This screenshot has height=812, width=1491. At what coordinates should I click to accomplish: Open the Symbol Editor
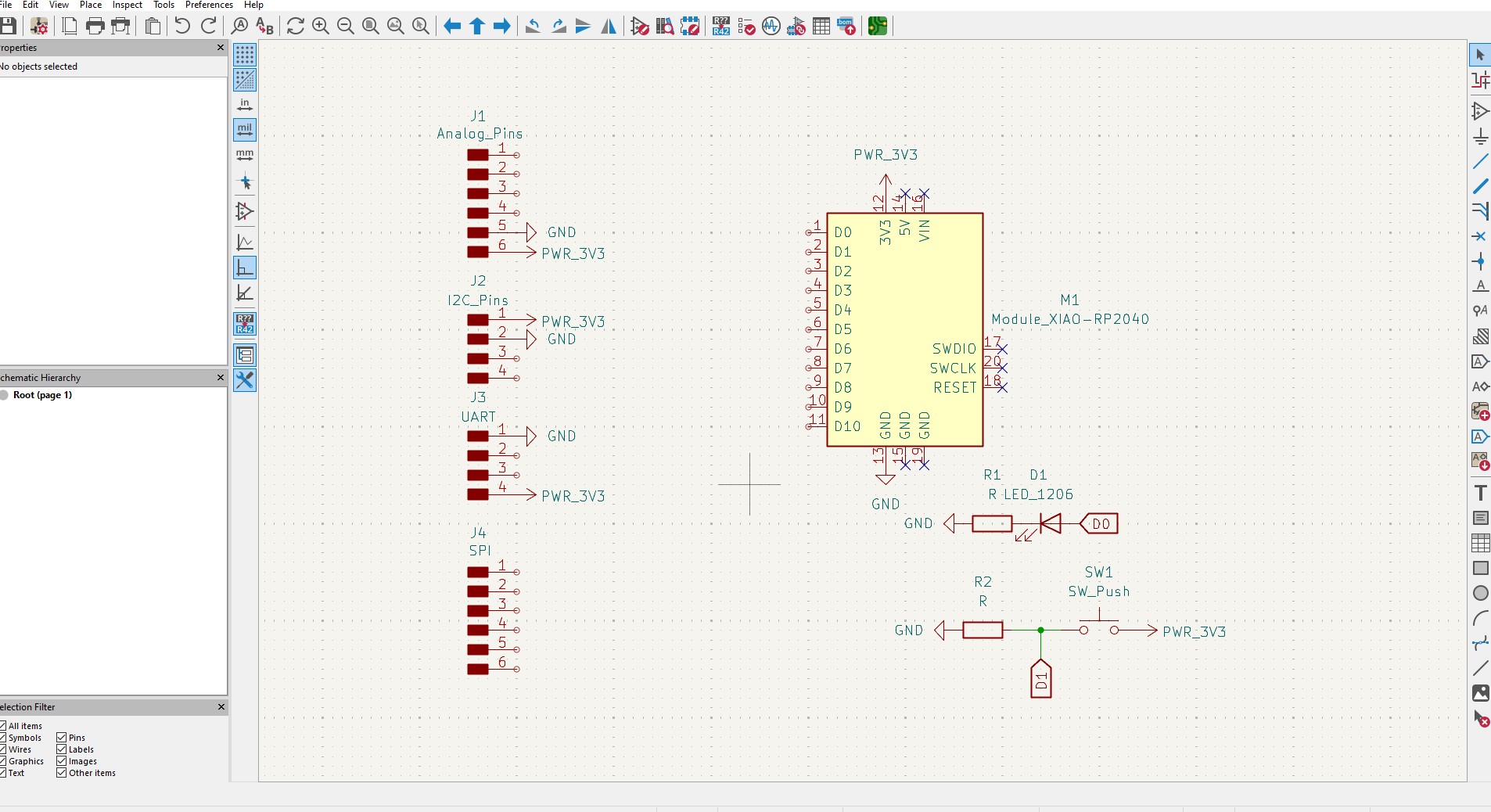tap(640, 26)
